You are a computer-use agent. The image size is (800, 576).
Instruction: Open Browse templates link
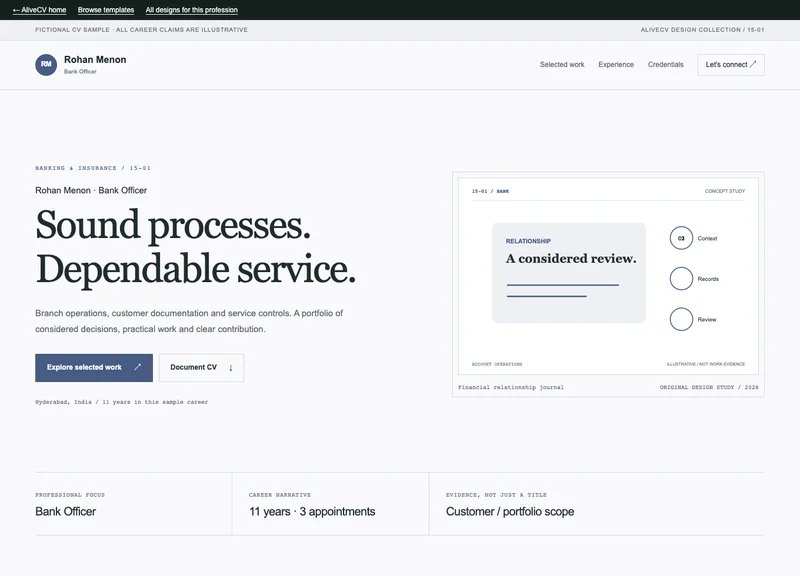point(106,10)
